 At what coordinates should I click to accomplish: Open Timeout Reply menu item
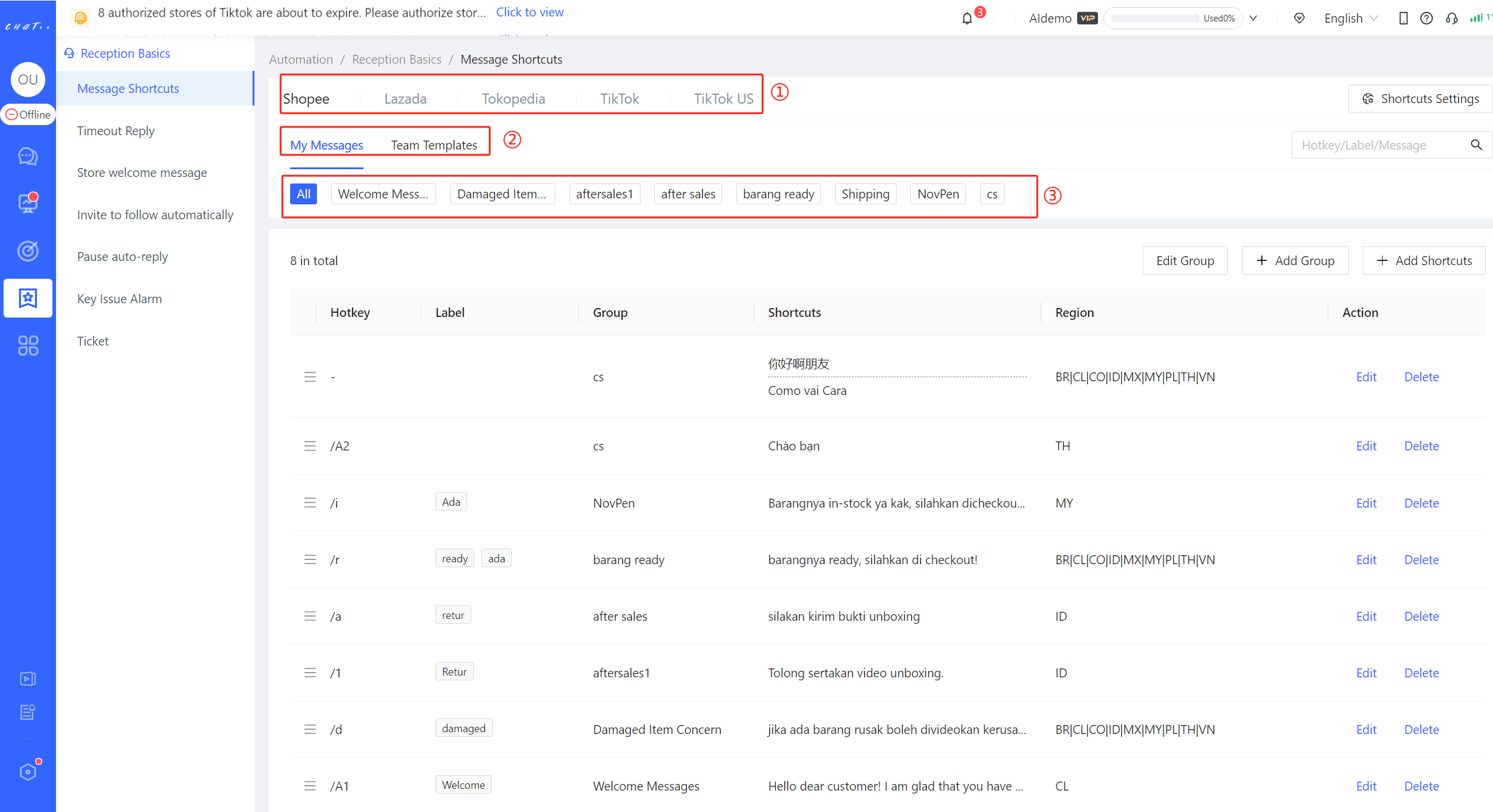[x=116, y=130]
